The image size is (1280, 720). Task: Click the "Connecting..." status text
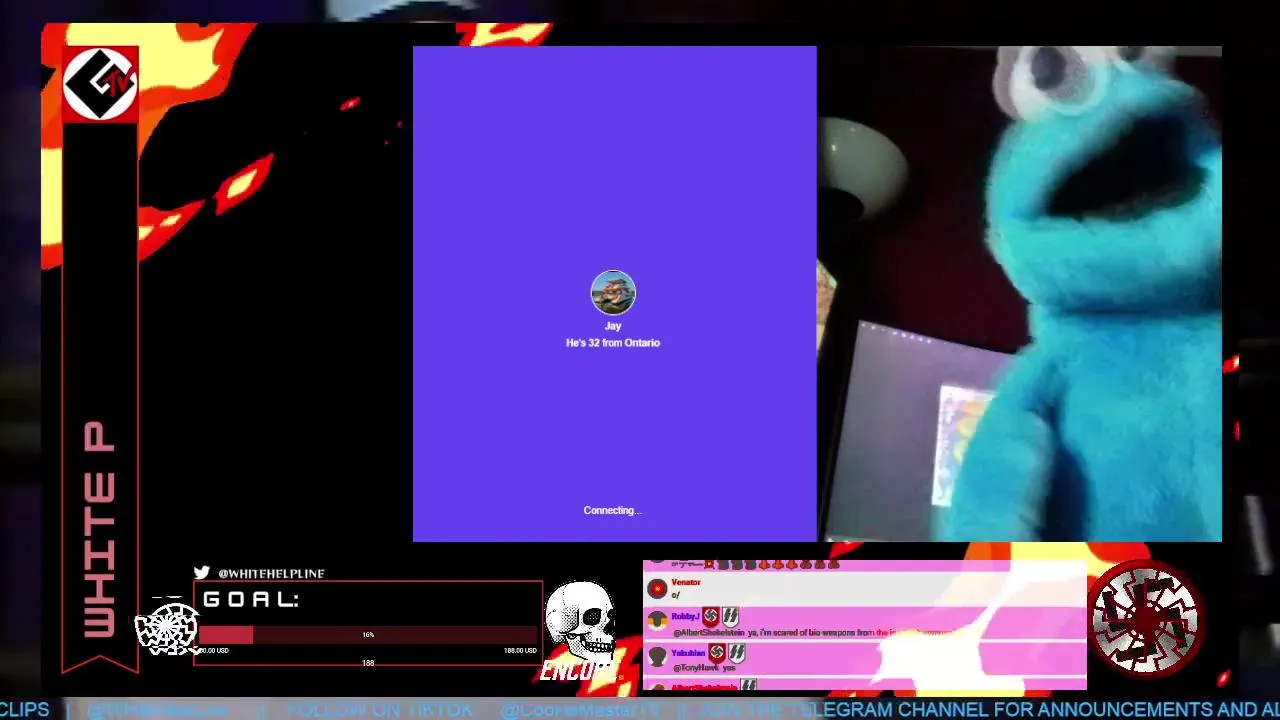[612, 510]
